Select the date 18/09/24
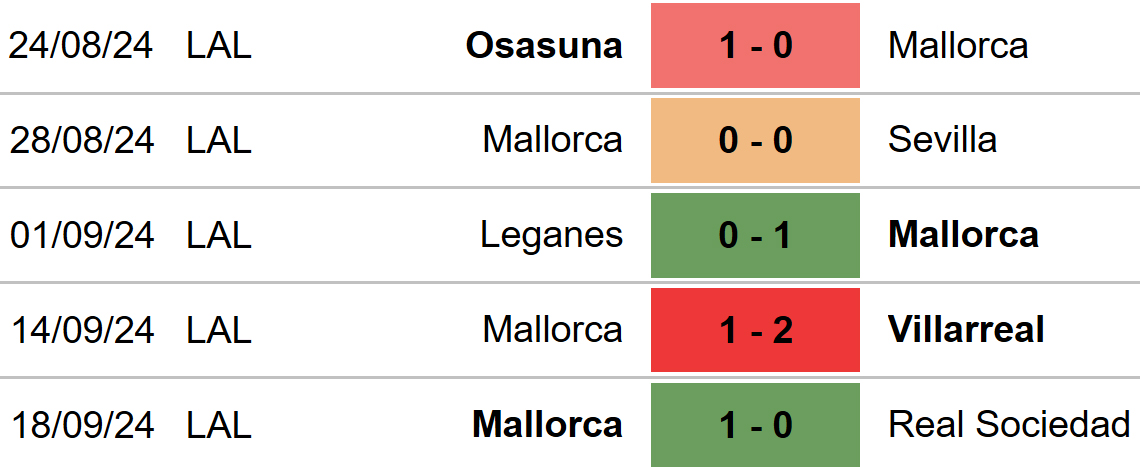 (x=83, y=425)
